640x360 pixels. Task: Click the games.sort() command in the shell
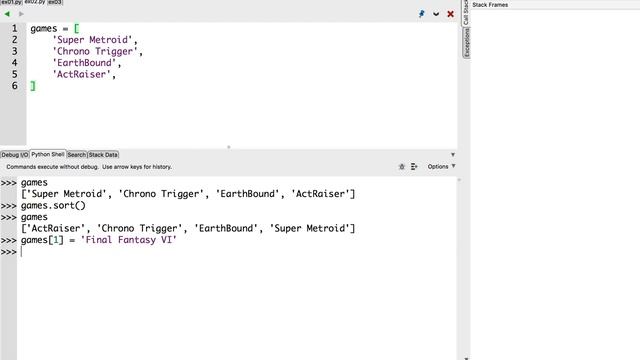click(x=53, y=205)
